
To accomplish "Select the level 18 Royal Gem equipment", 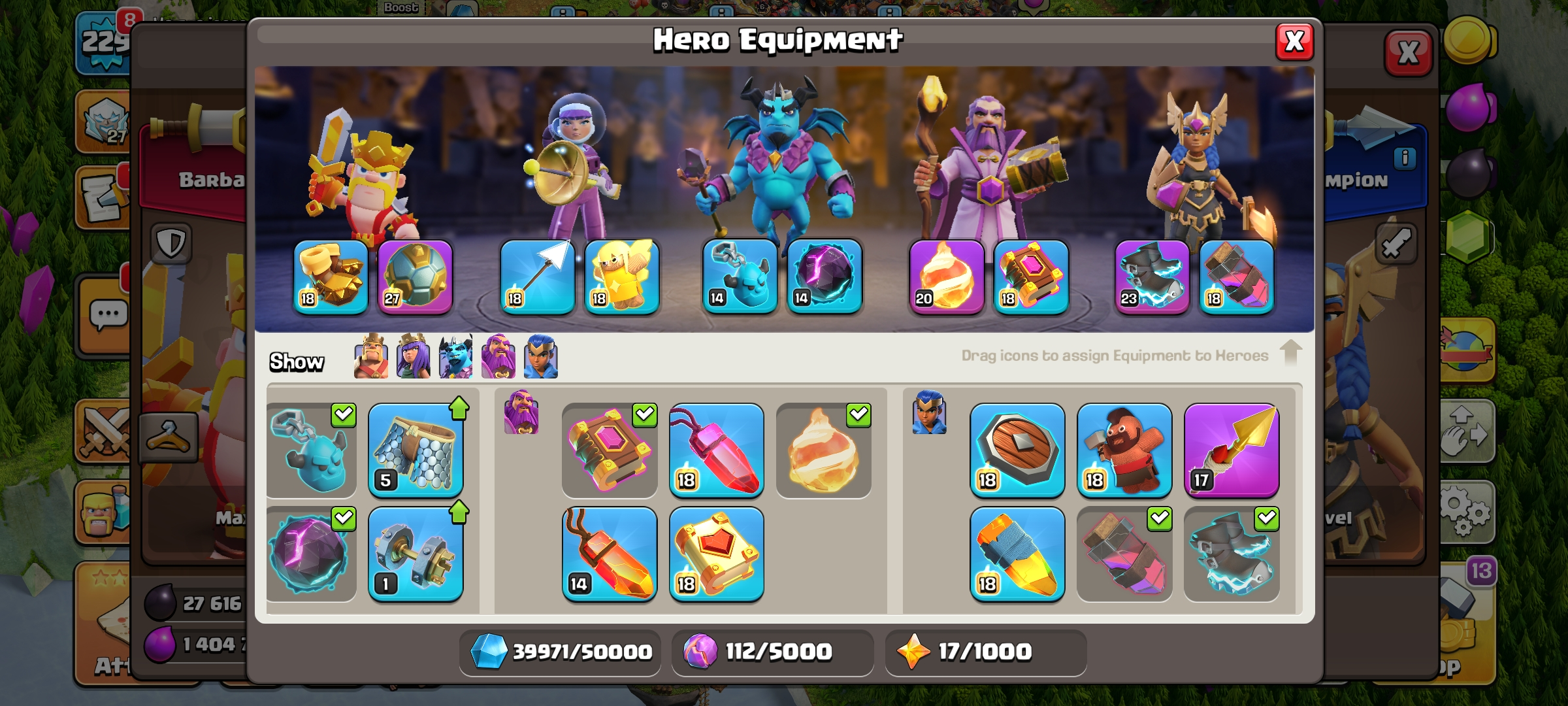I will coord(717,450).
